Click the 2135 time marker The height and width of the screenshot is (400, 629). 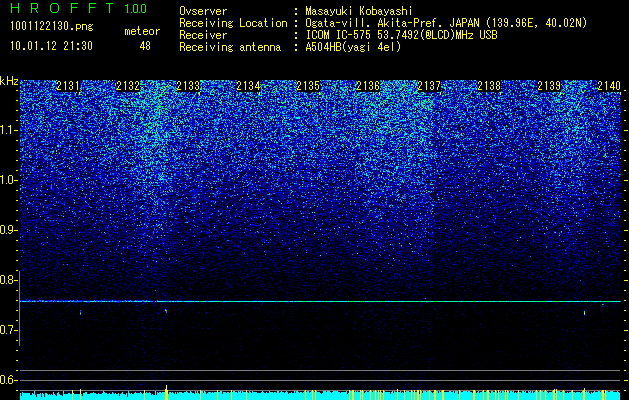(x=308, y=86)
